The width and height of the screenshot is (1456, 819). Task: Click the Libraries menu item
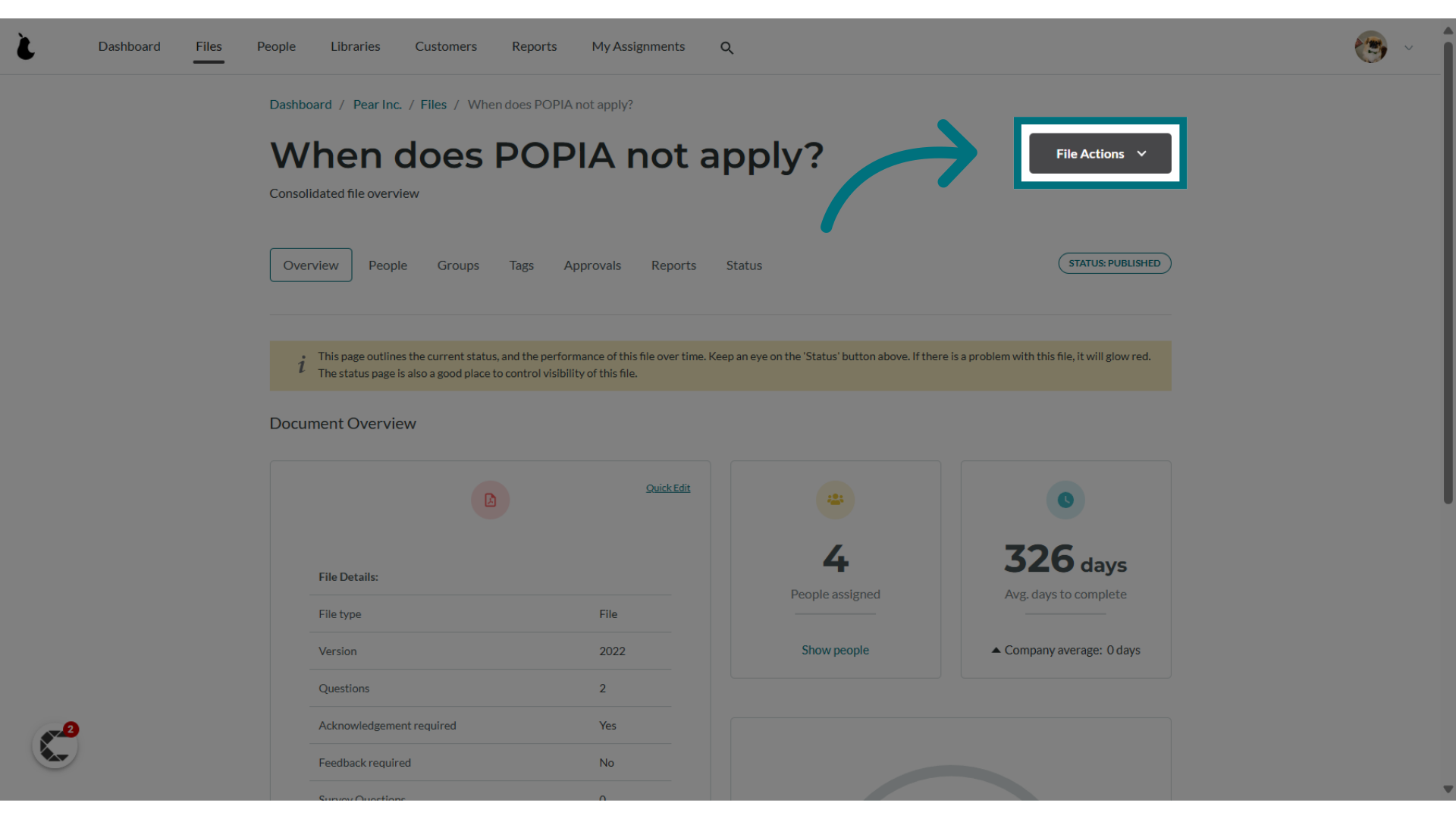355,46
